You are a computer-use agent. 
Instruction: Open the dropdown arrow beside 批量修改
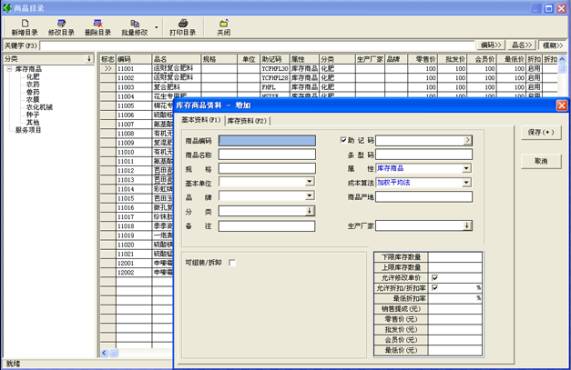tap(157, 27)
